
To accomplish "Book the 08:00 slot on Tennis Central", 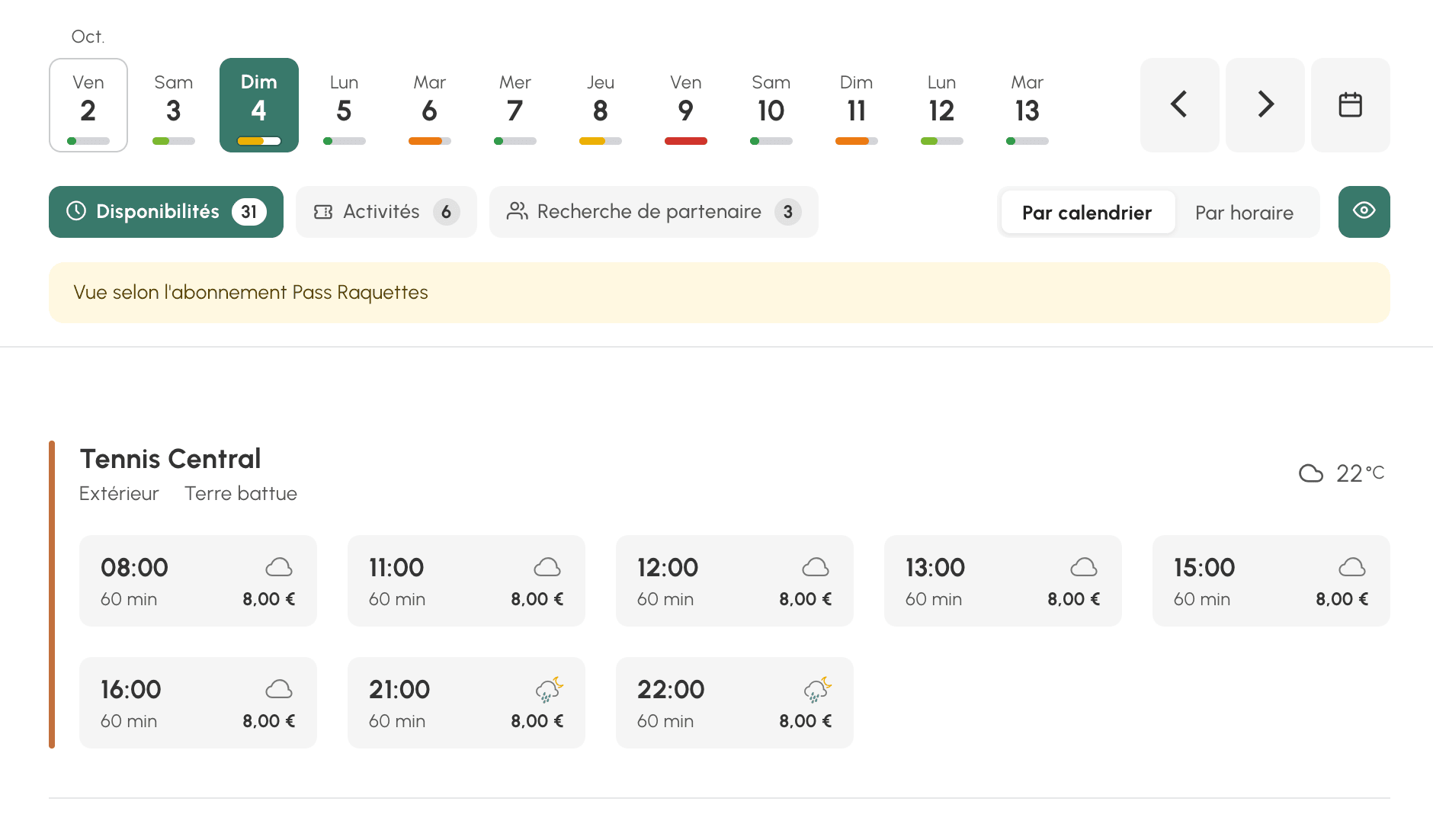I will coord(198,581).
